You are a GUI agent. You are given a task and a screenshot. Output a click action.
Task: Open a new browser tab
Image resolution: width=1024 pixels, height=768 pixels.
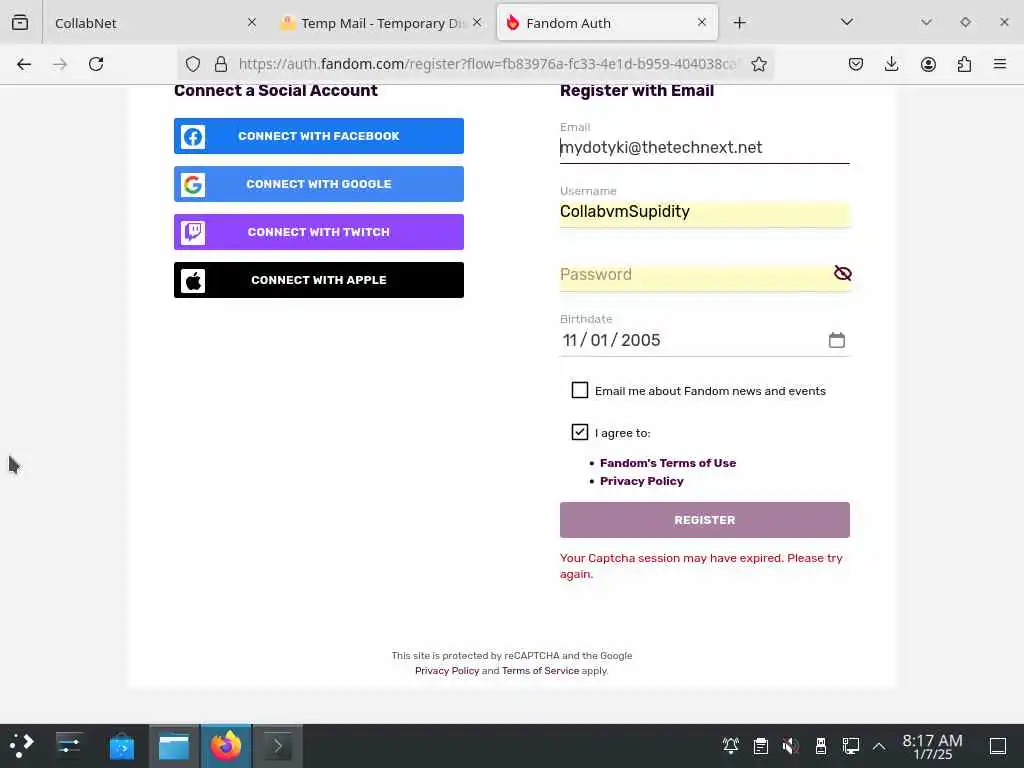click(x=739, y=23)
